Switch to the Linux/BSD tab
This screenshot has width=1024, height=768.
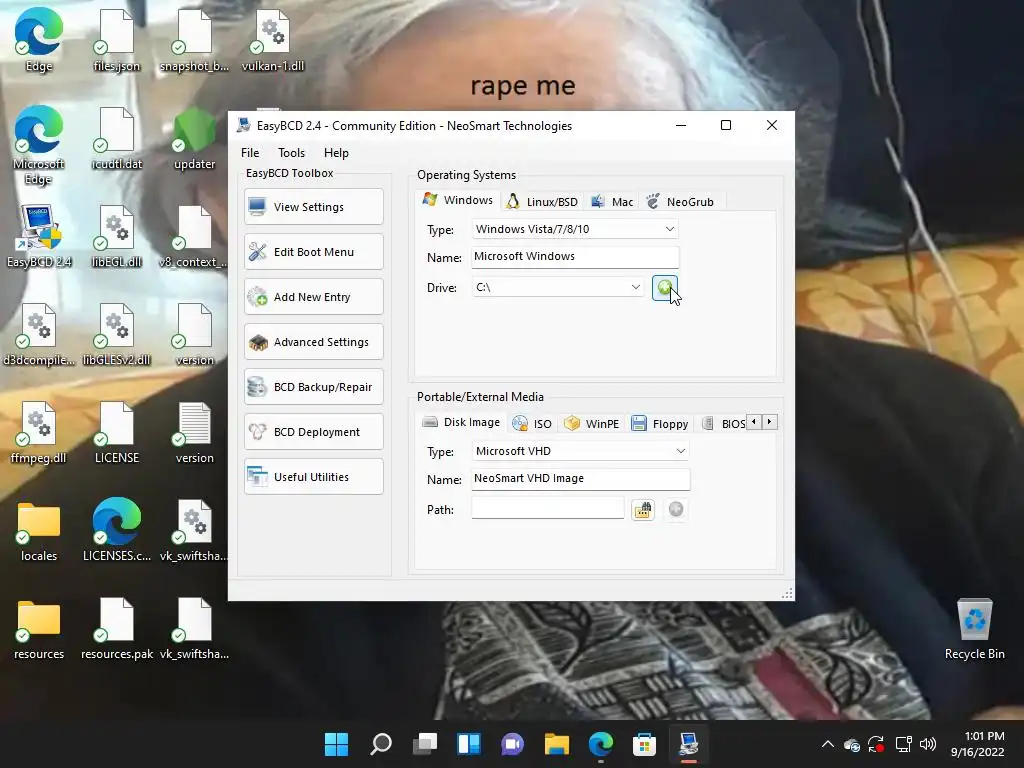point(542,202)
